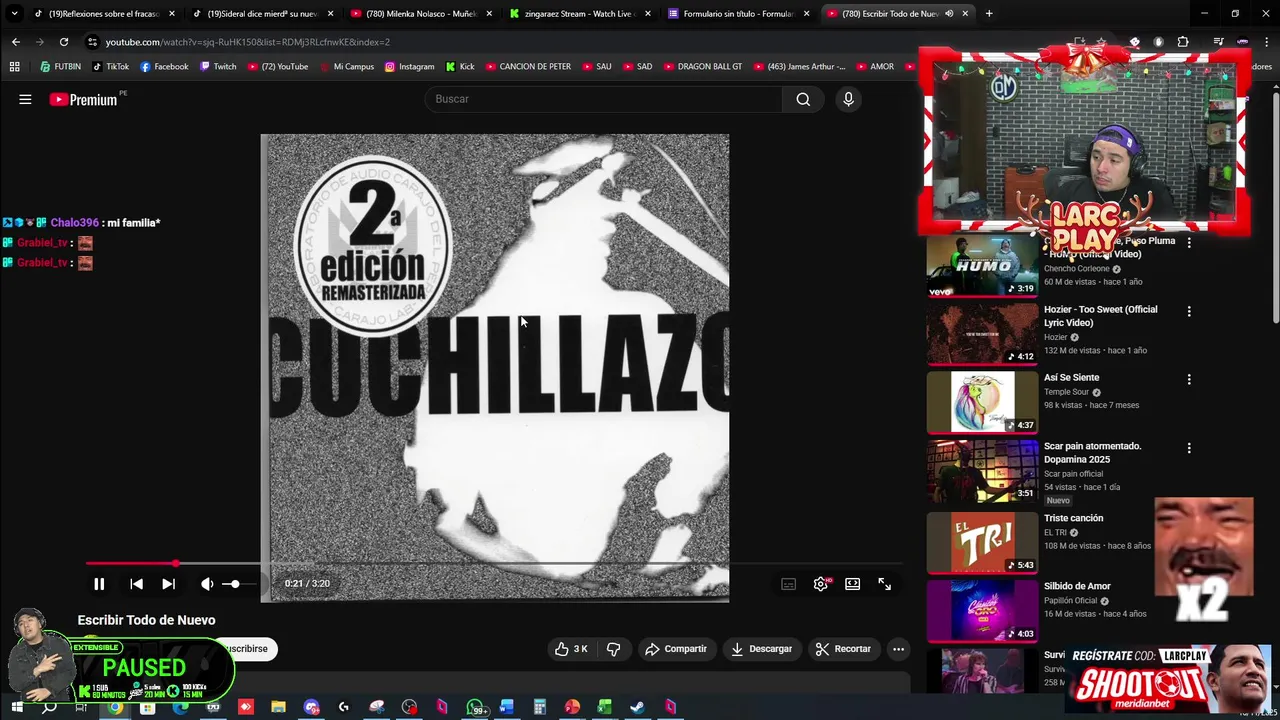Open the DRAGON BALL GT bookmark
Image resolution: width=1280 pixels, height=720 pixels.
click(x=702, y=67)
